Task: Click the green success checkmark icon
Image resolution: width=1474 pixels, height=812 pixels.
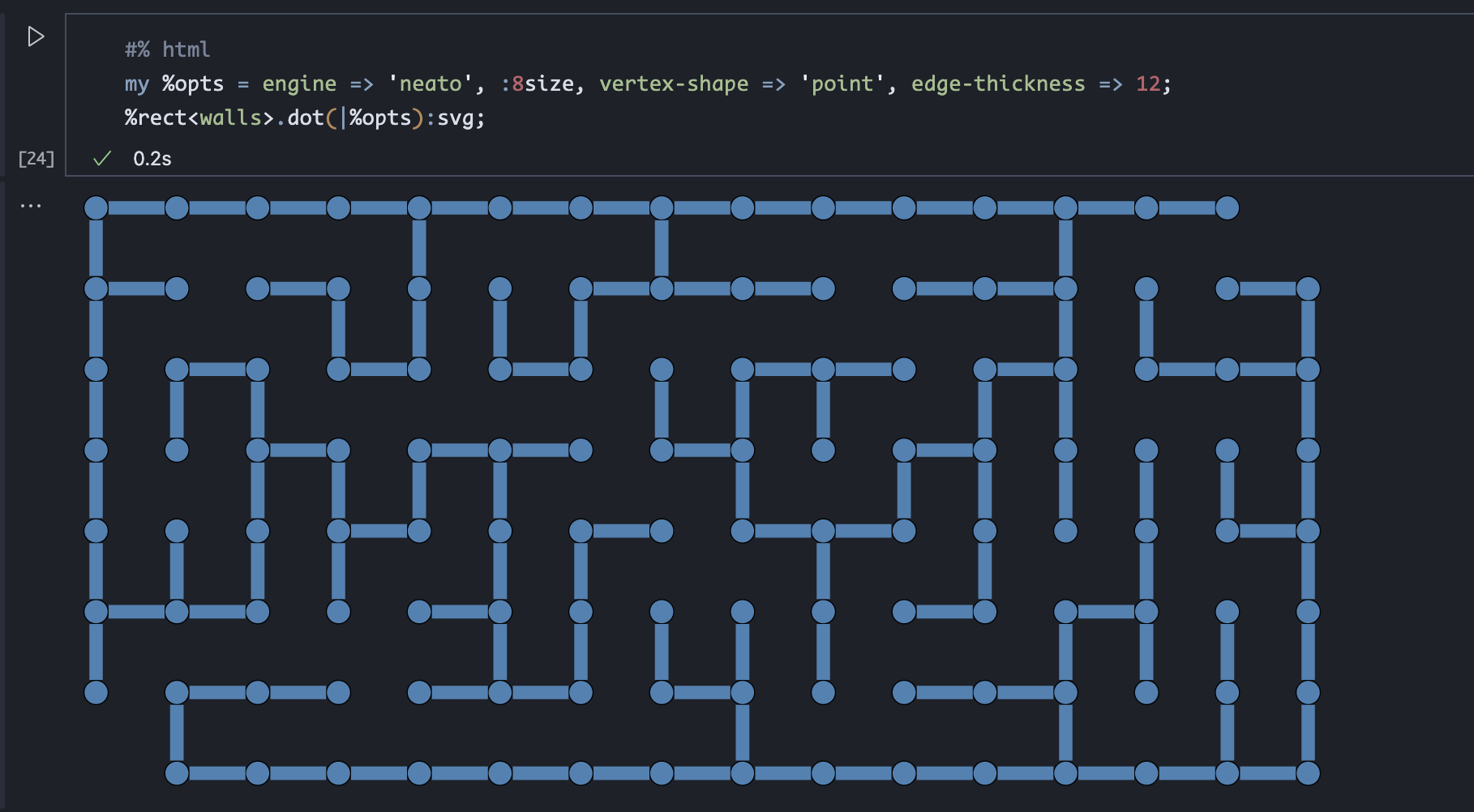Action: click(x=102, y=159)
